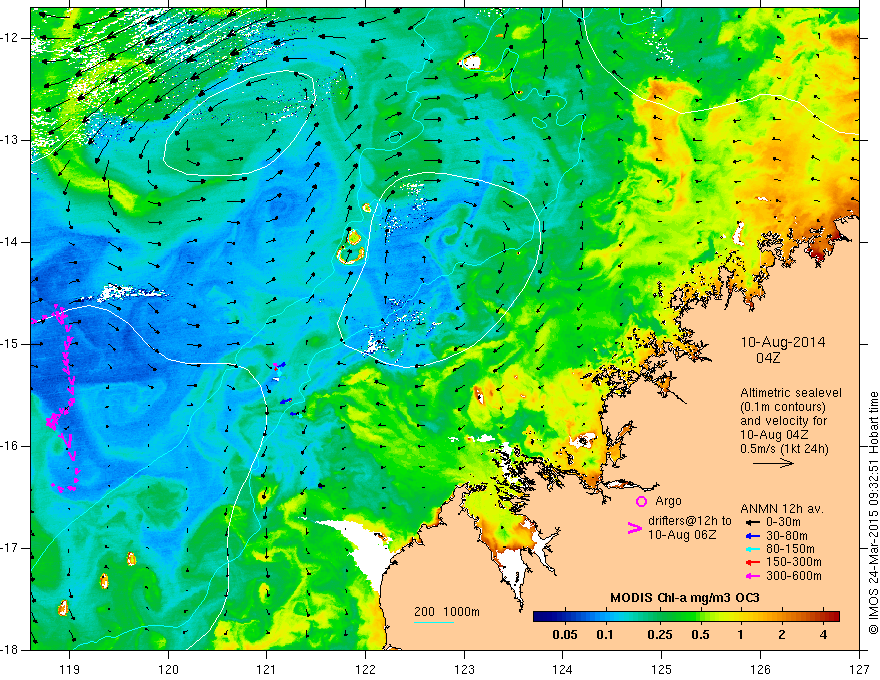Screen dimensions: 880x680
Task: Click the 0.5m/s velocity scale arrow
Action: 773,463
